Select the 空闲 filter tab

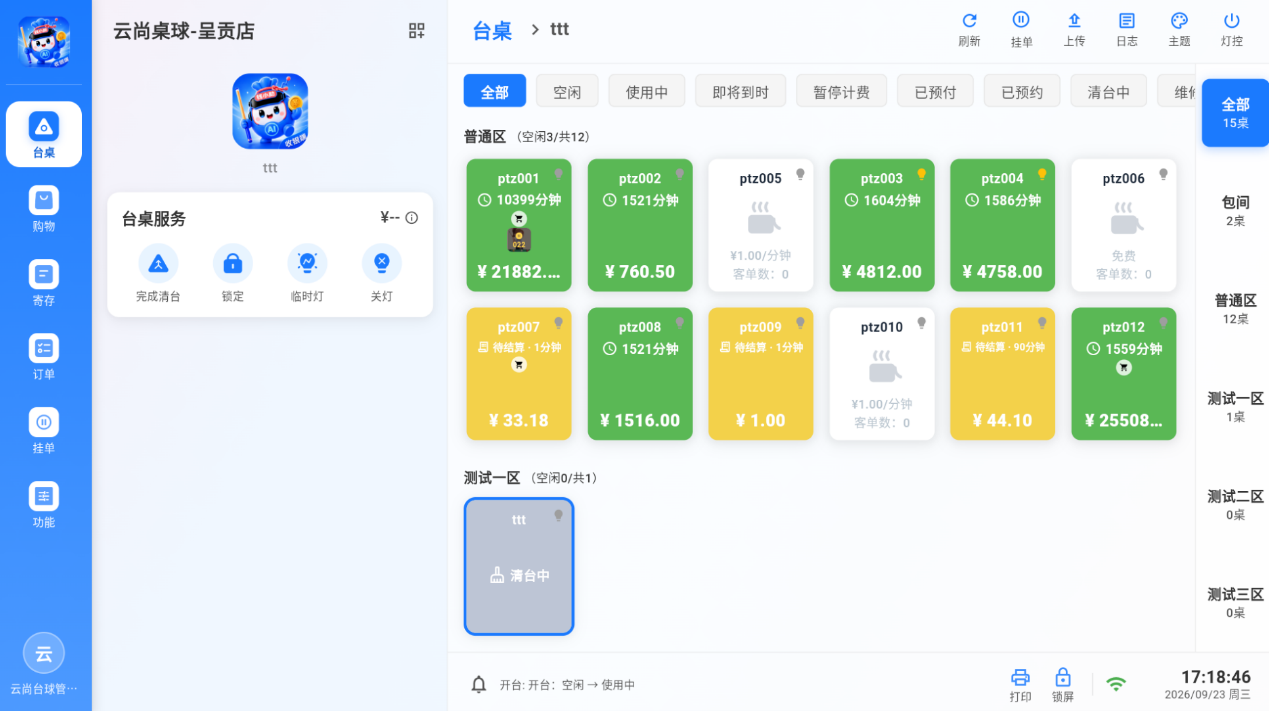pyautogui.click(x=567, y=91)
